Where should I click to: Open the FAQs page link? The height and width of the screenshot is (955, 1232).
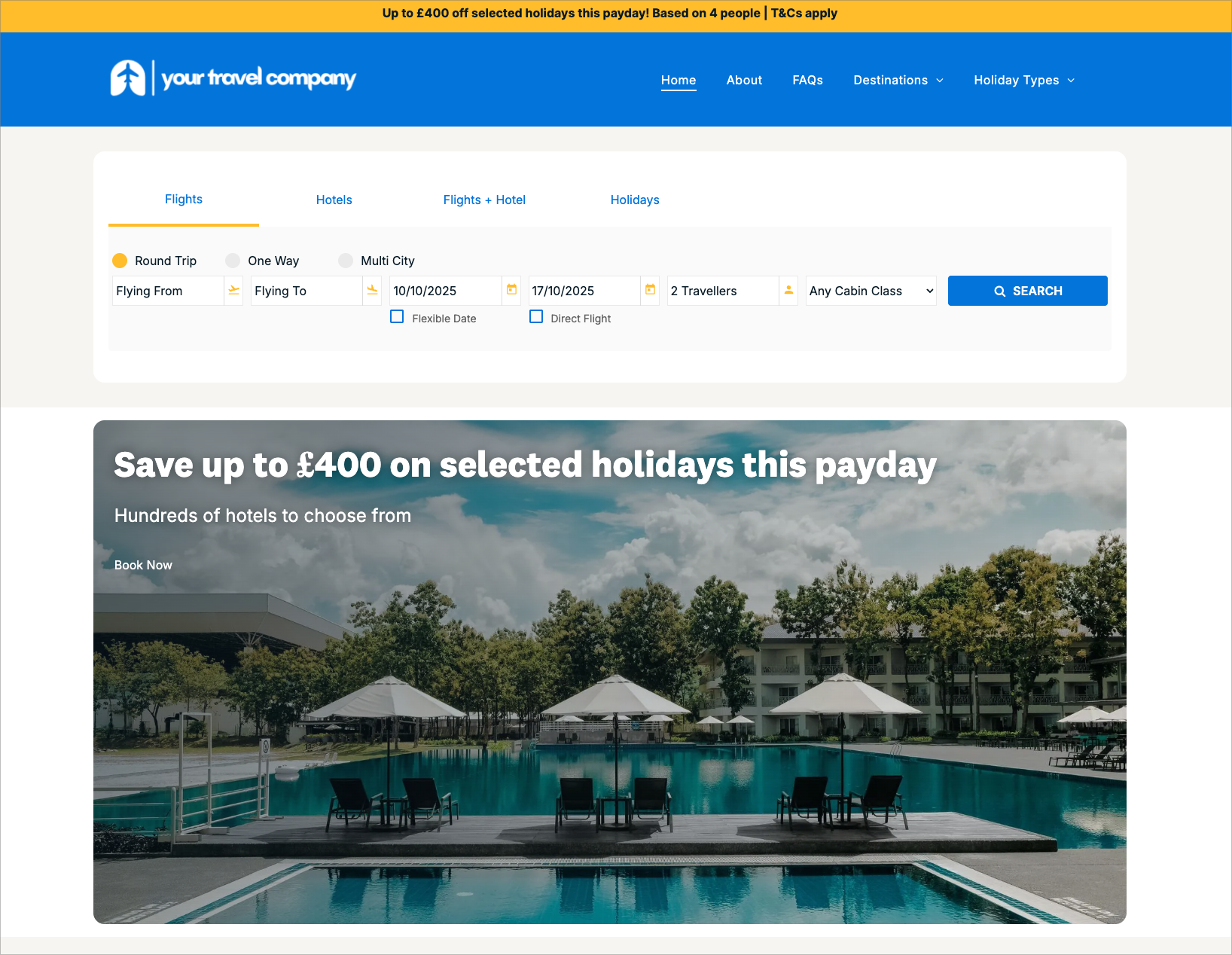[x=807, y=80]
